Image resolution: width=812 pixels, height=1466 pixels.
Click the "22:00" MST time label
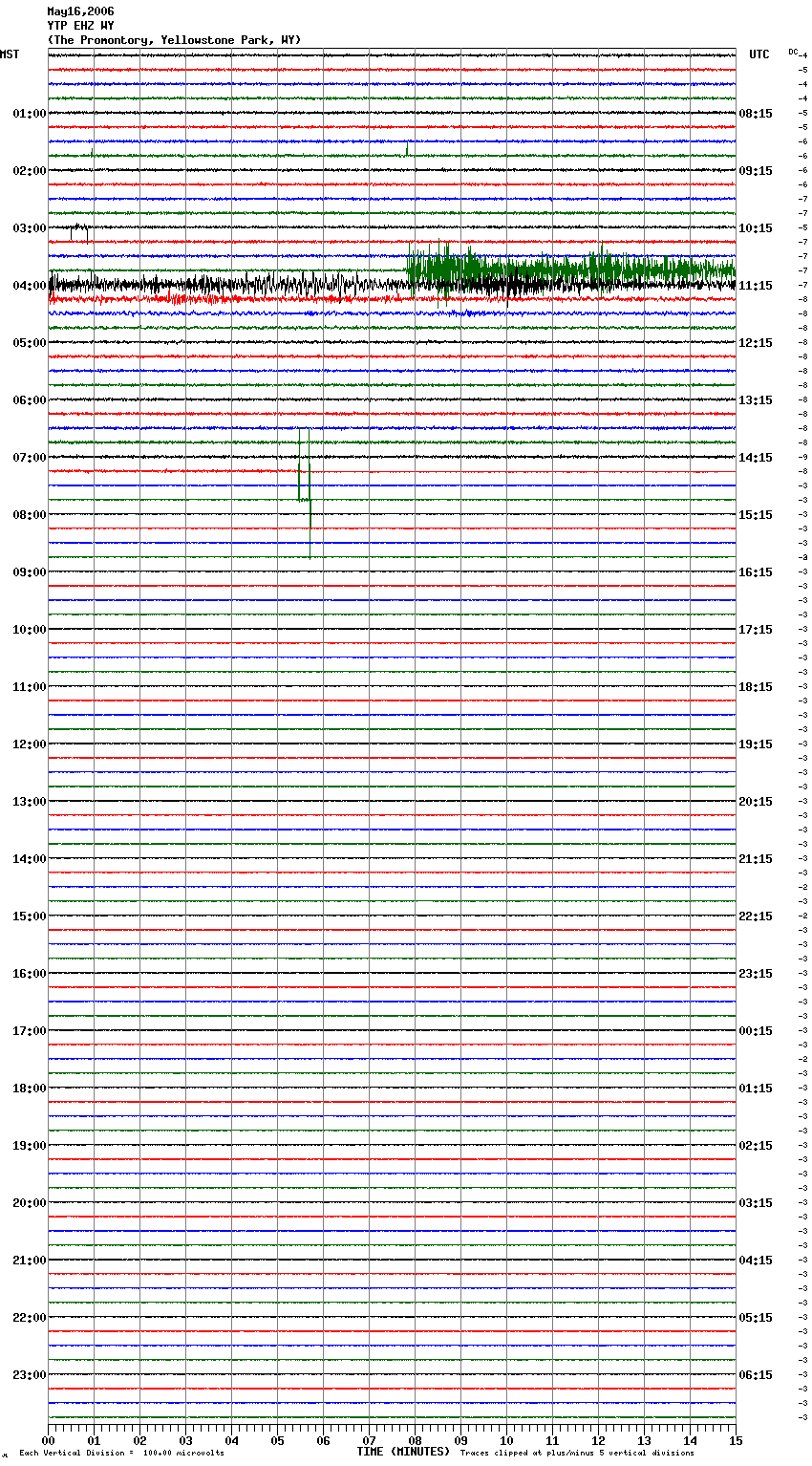(x=30, y=1318)
